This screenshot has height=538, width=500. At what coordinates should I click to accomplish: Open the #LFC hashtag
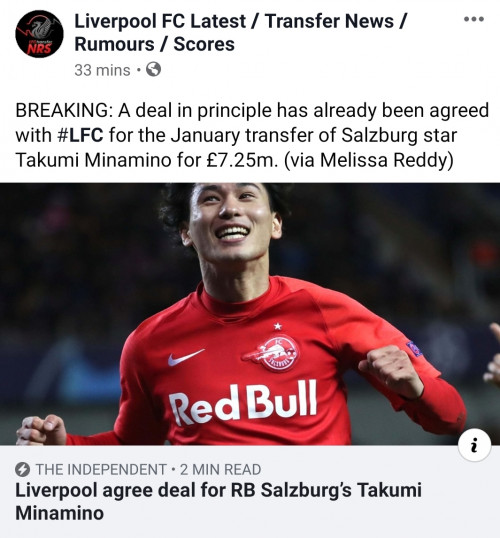[x=80, y=135]
